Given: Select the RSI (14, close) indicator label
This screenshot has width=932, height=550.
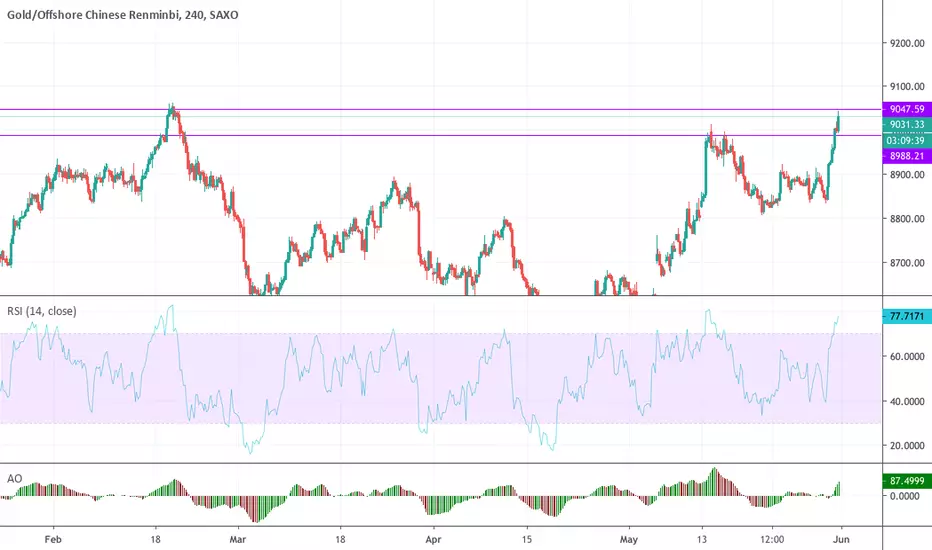Looking at the screenshot, I should pyautogui.click(x=42, y=311).
